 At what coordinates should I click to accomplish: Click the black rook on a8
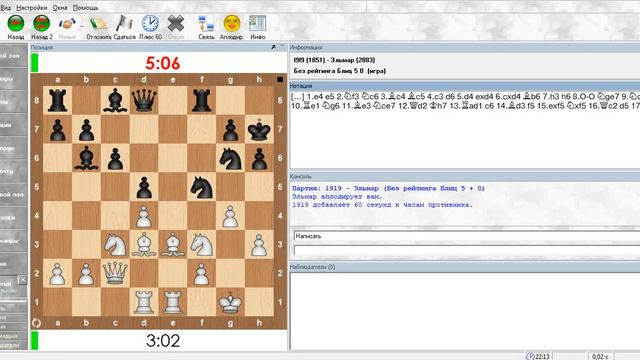coord(58,100)
